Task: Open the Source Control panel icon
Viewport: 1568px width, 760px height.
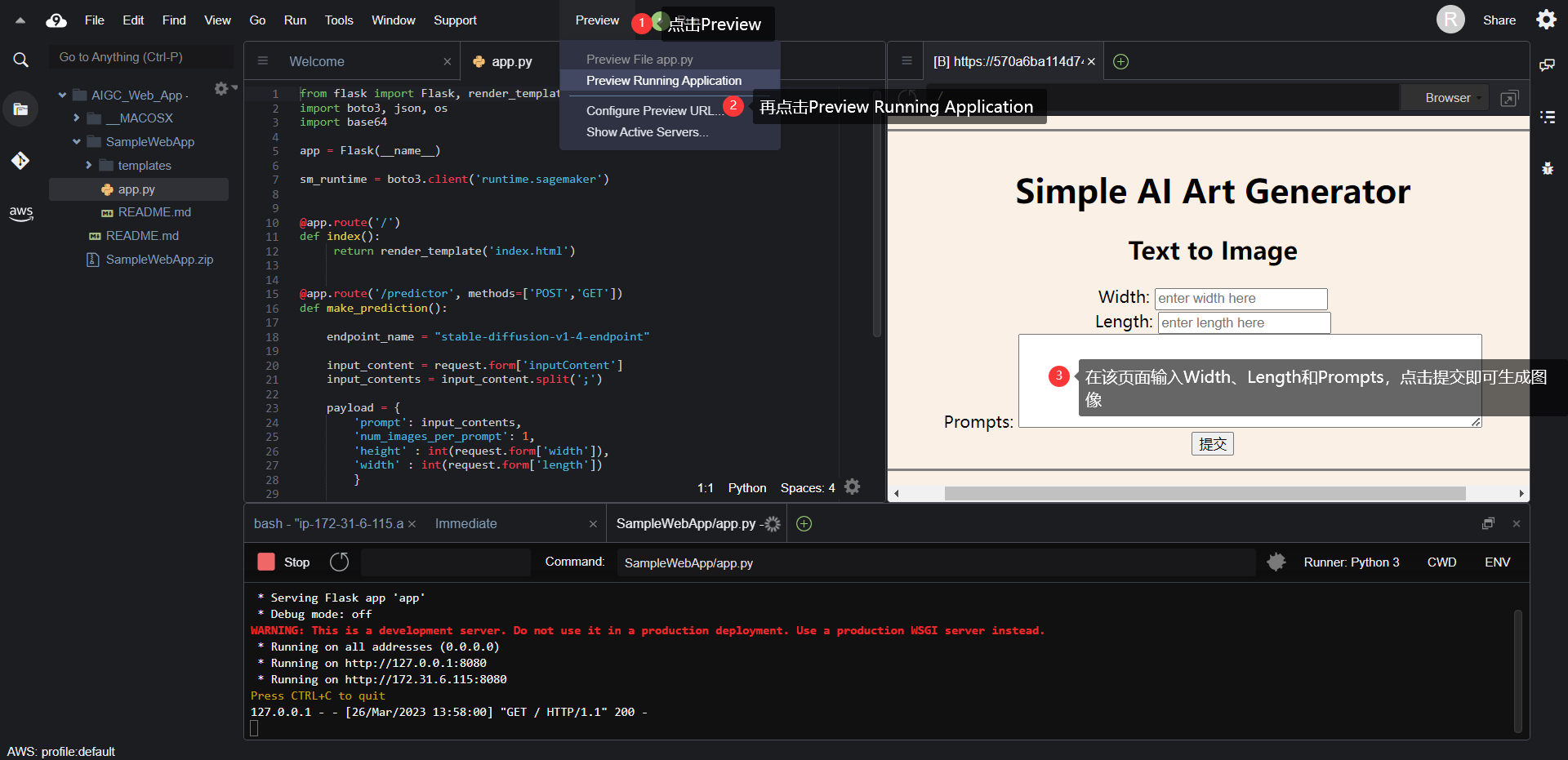Action: click(20, 160)
